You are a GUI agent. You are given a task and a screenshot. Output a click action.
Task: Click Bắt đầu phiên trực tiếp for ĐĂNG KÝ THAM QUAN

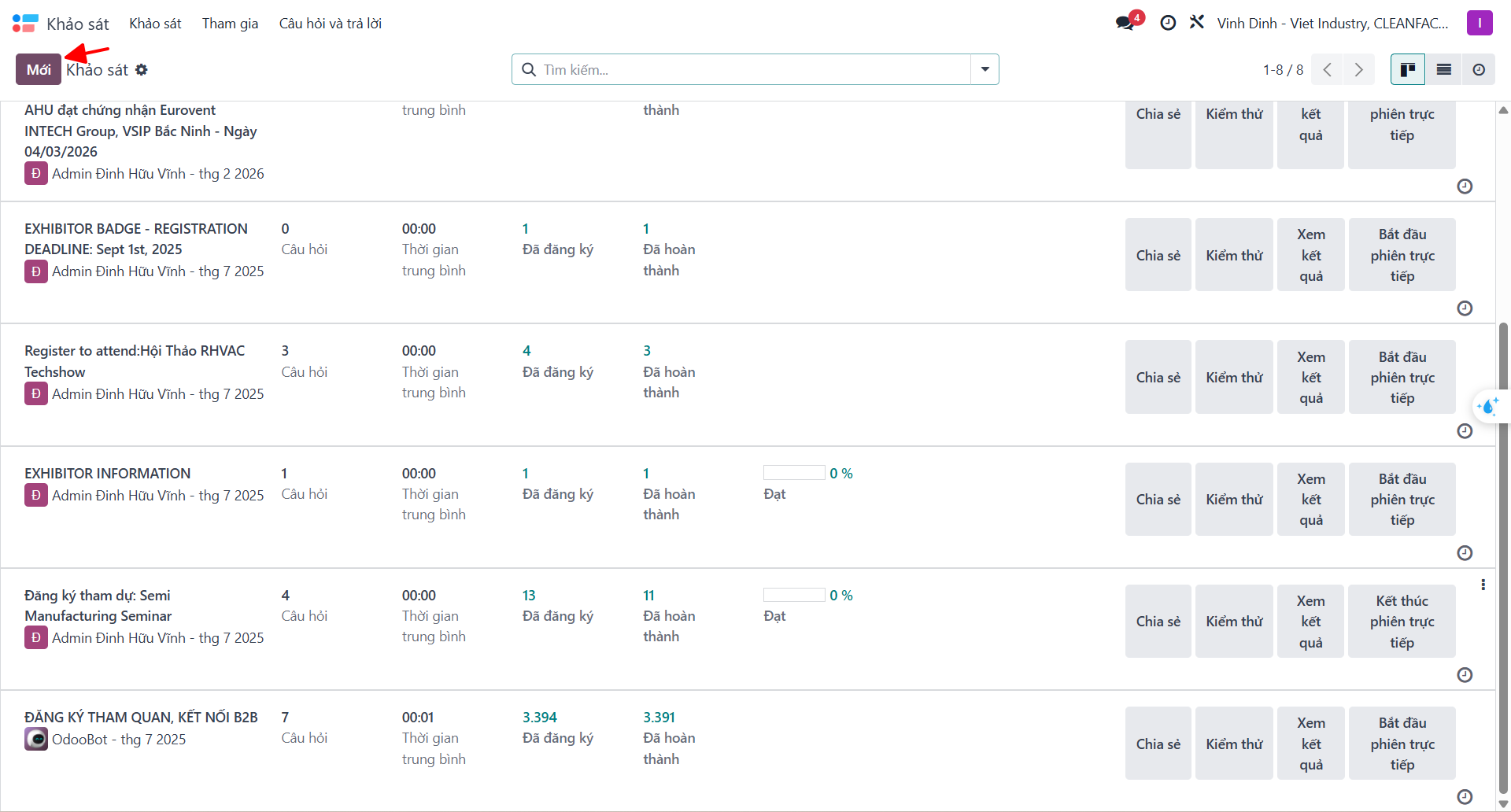1402,744
